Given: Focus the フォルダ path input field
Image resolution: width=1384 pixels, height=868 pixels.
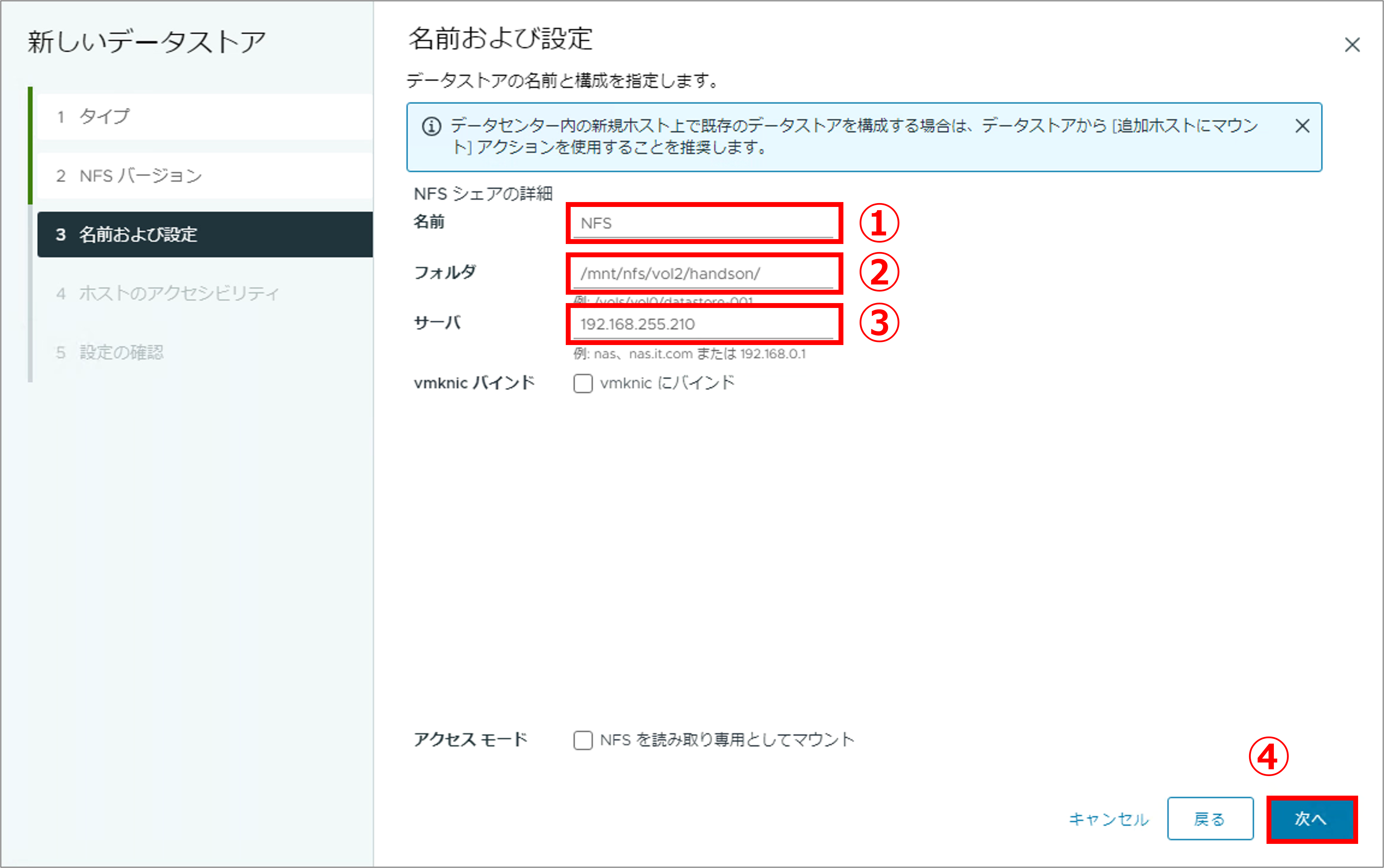Looking at the screenshot, I should (704, 274).
